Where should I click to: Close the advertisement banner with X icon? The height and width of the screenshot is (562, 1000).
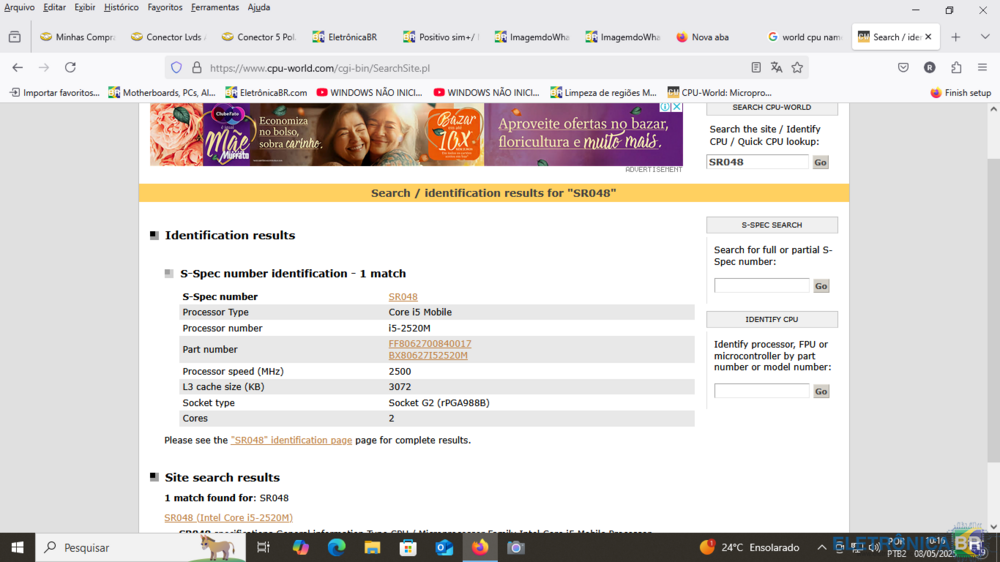coord(677,107)
